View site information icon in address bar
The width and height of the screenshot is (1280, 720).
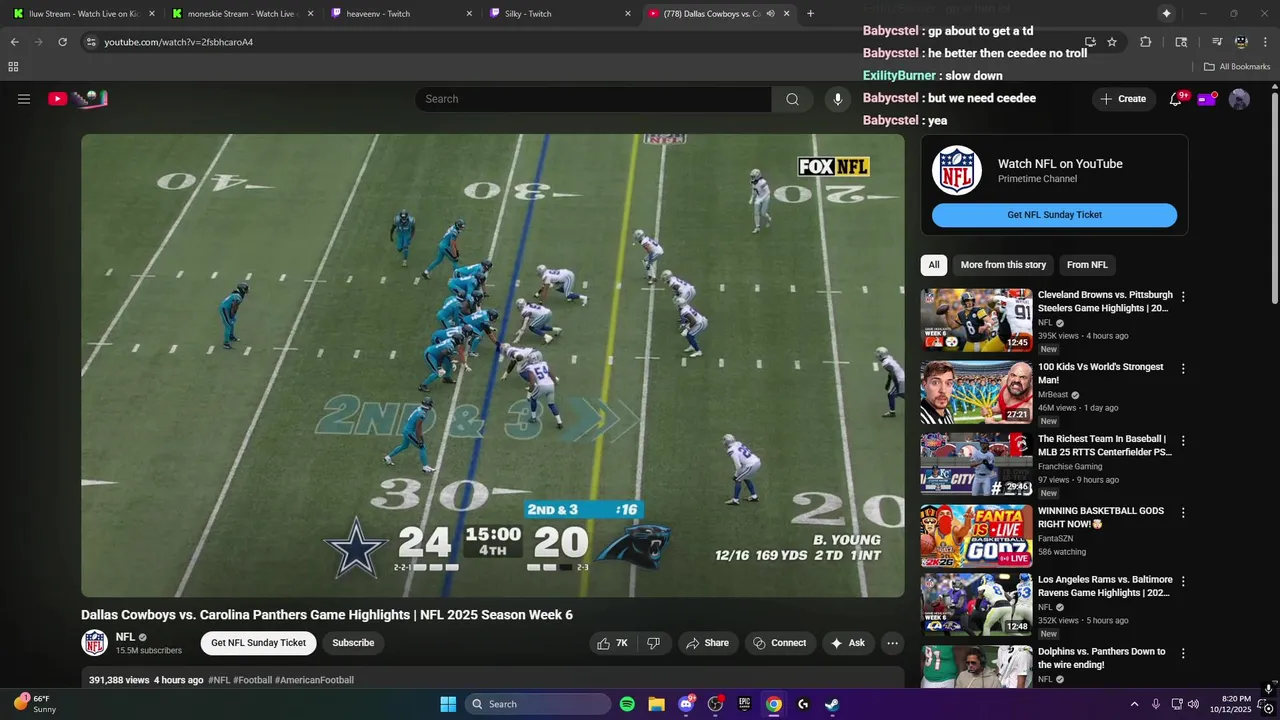[x=91, y=42]
